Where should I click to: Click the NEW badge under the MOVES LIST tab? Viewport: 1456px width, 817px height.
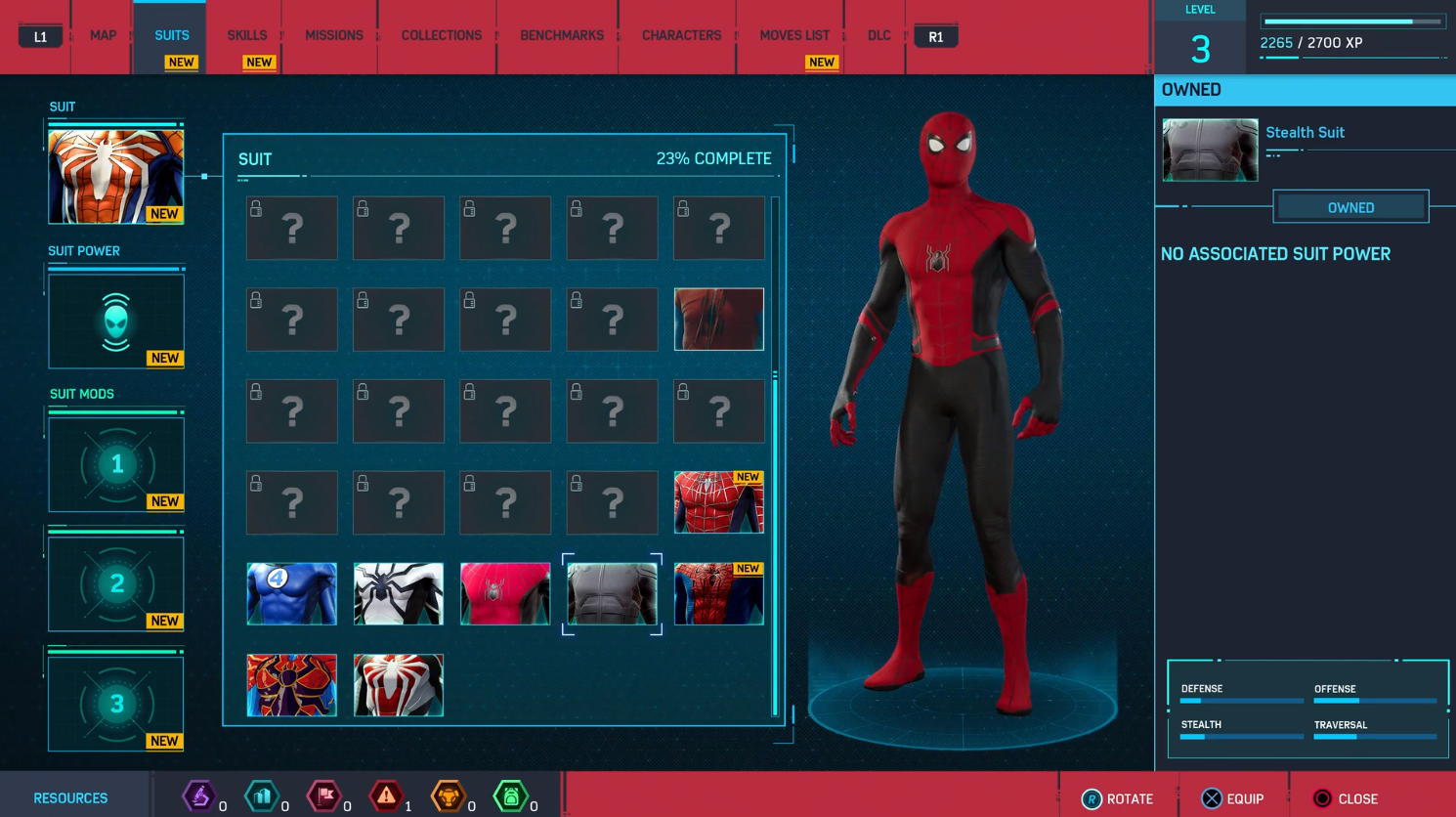[x=822, y=63]
